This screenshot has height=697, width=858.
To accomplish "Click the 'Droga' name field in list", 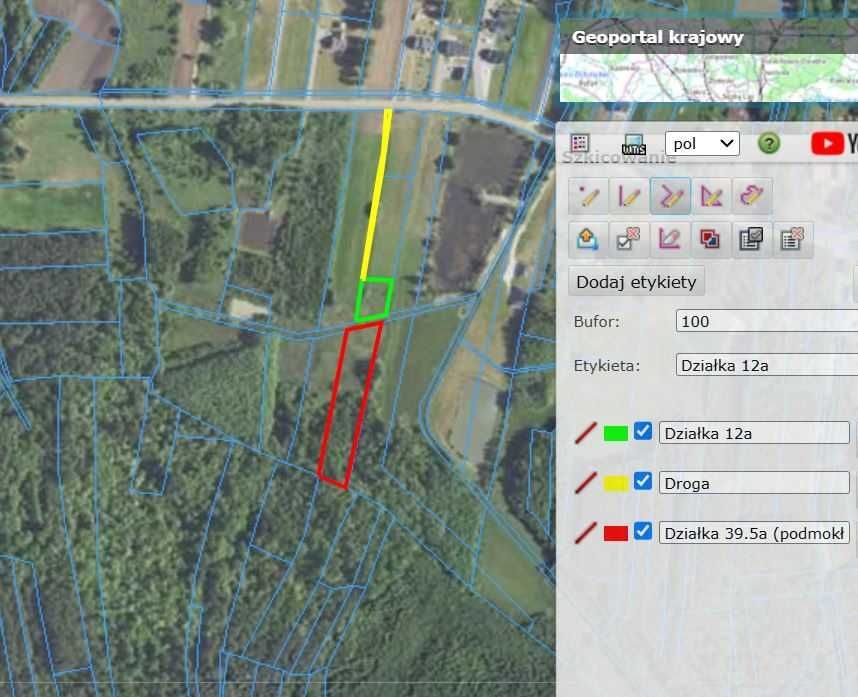I will (754, 483).
